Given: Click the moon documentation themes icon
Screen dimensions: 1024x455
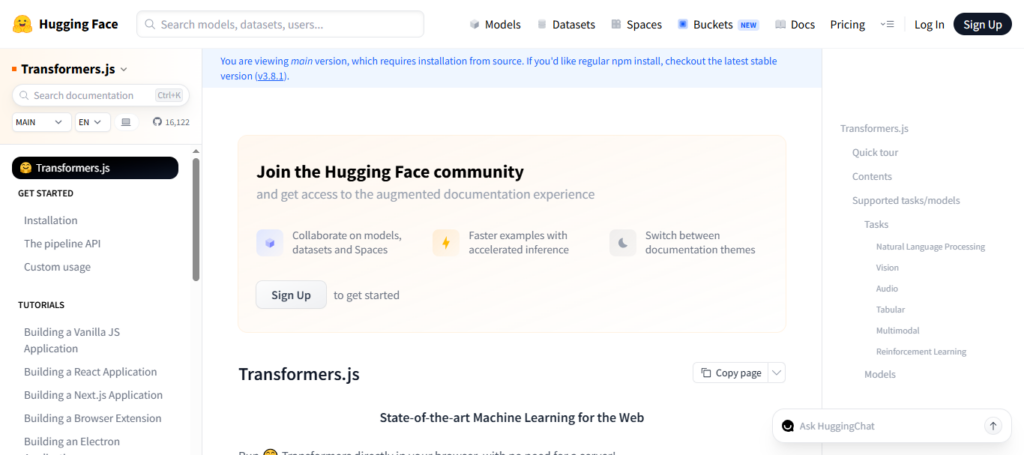Looking at the screenshot, I should (x=622, y=242).
